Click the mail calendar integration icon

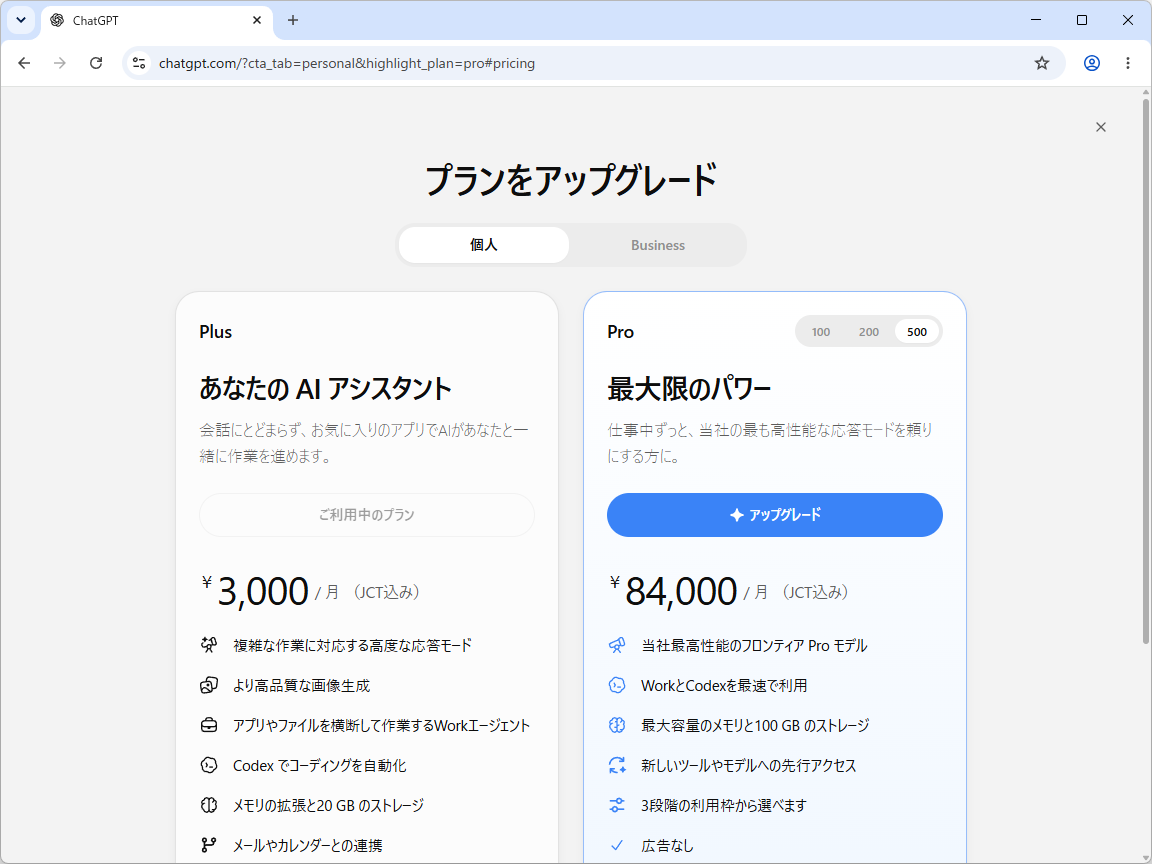point(209,846)
